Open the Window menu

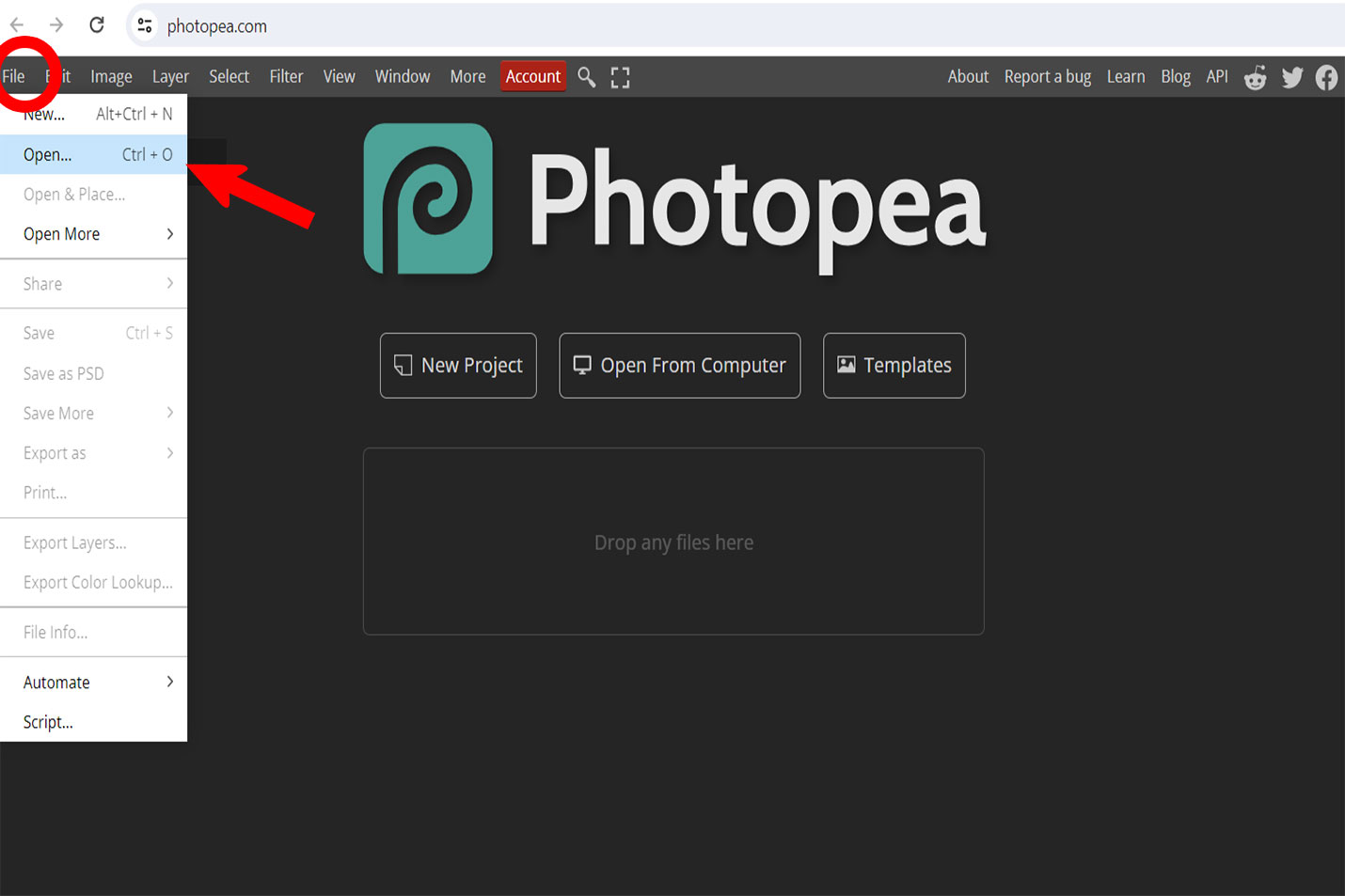(x=403, y=77)
